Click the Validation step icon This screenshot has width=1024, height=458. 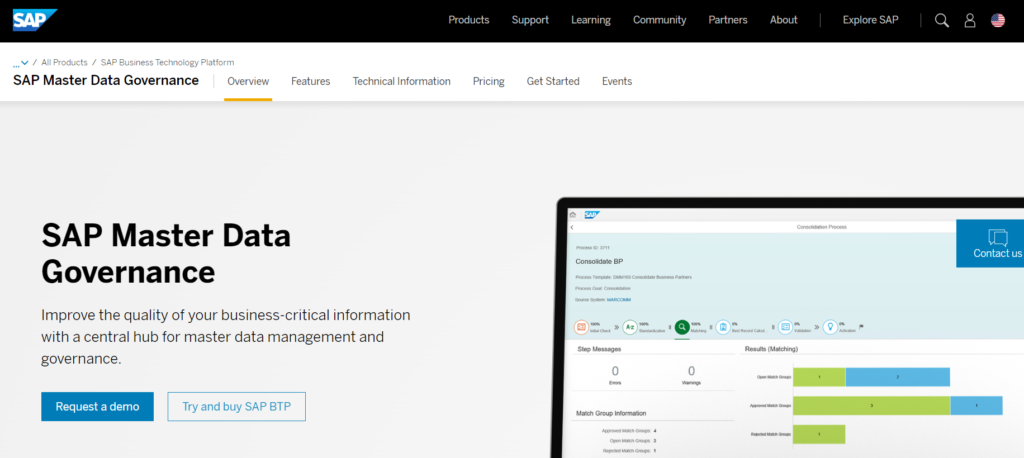[786, 327]
